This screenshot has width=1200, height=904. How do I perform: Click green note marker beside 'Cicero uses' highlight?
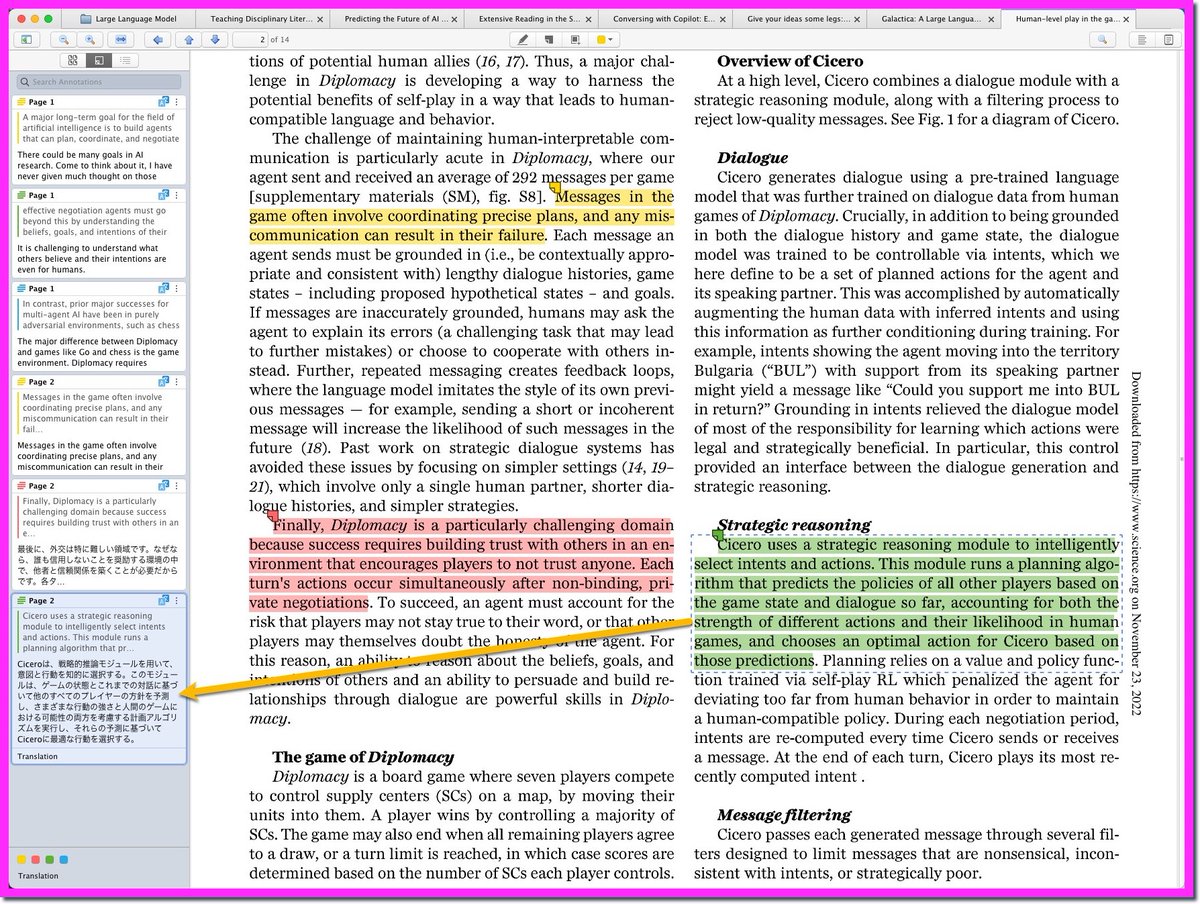pos(717,537)
